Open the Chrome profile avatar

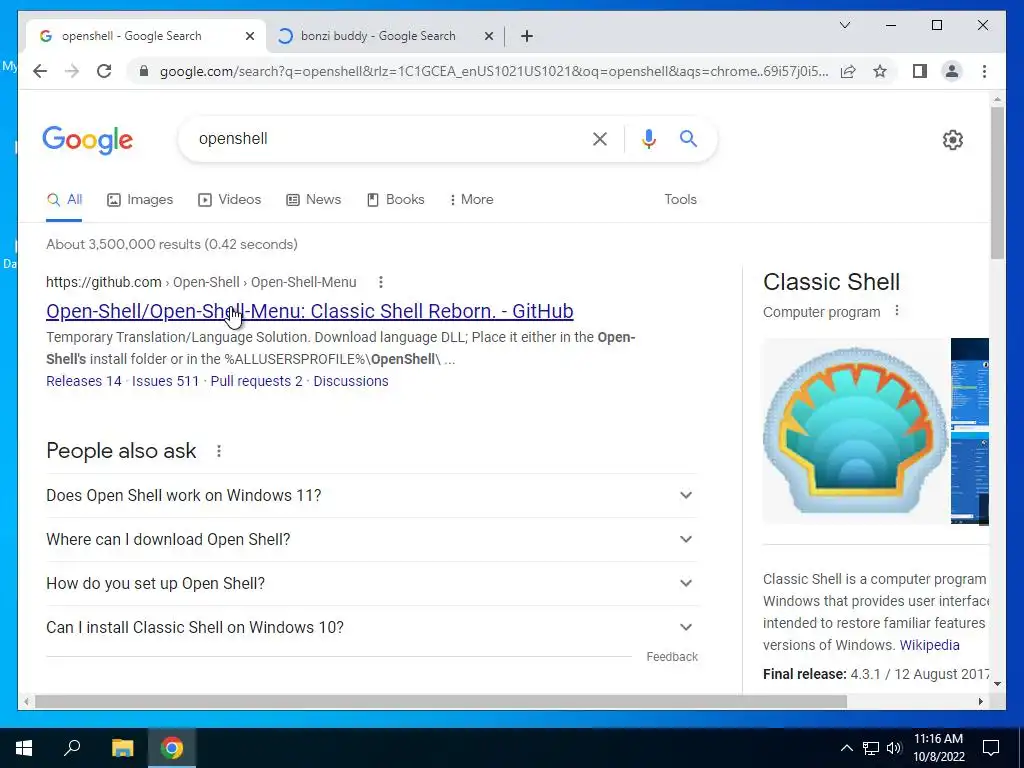click(x=952, y=71)
